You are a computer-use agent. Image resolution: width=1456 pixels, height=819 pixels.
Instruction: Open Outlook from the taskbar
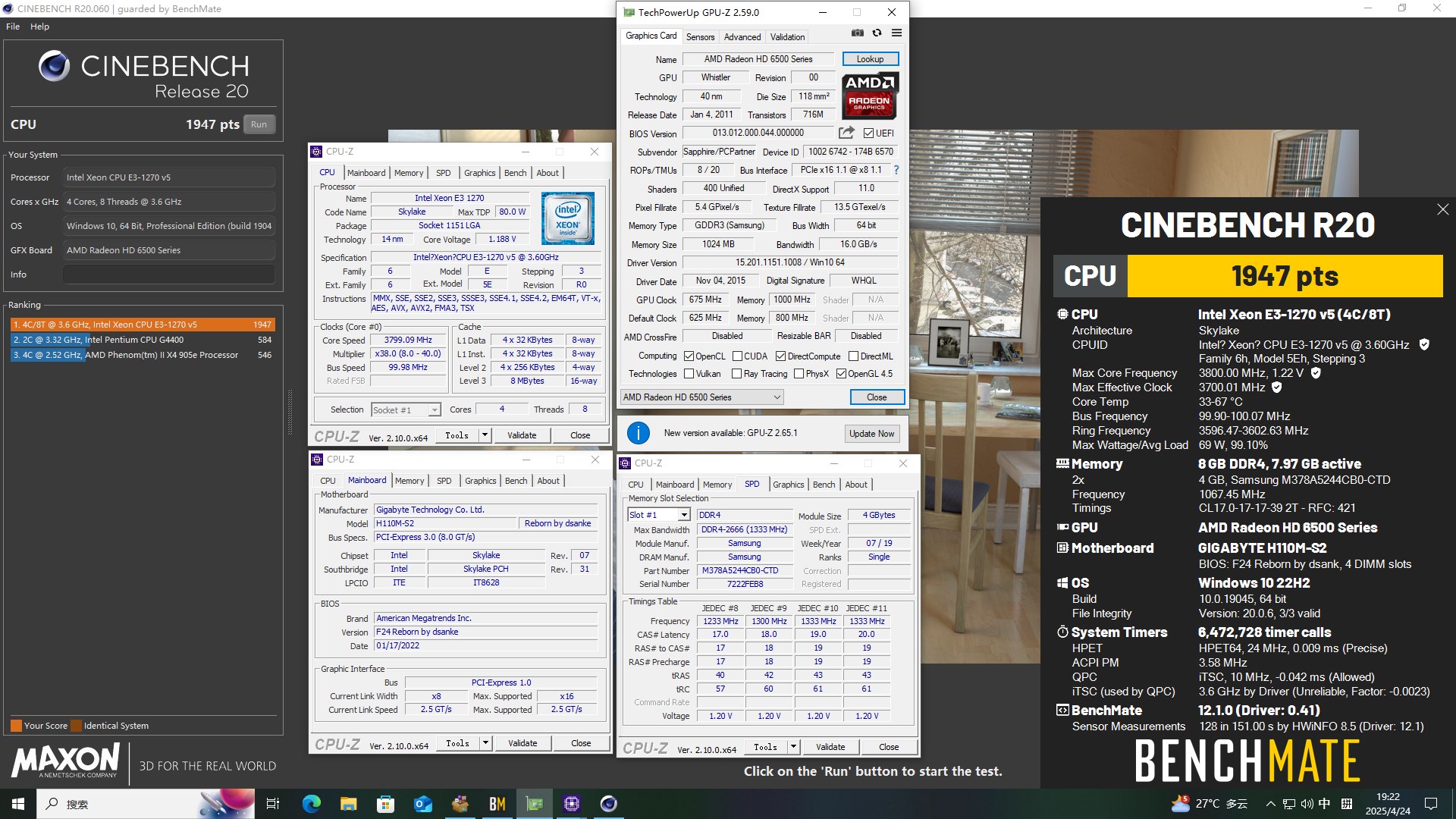tap(422, 804)
